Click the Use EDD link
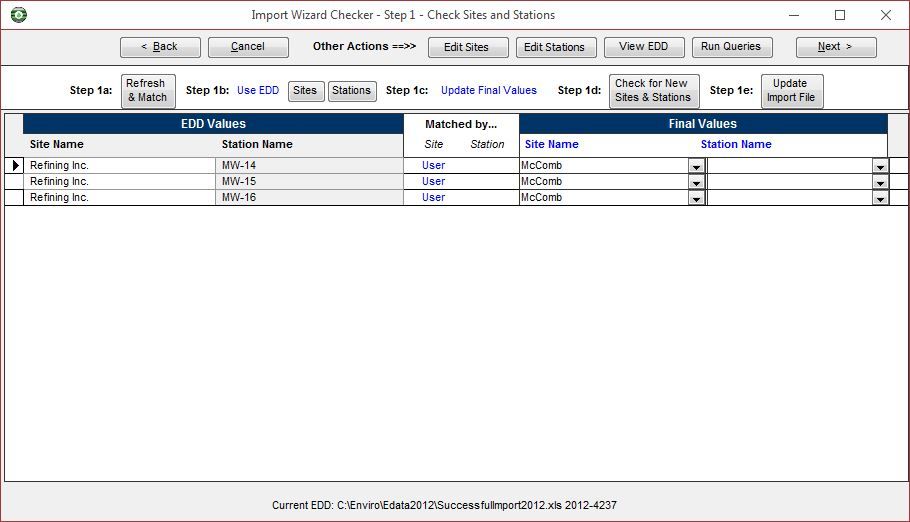 click(x=258, y=91)
